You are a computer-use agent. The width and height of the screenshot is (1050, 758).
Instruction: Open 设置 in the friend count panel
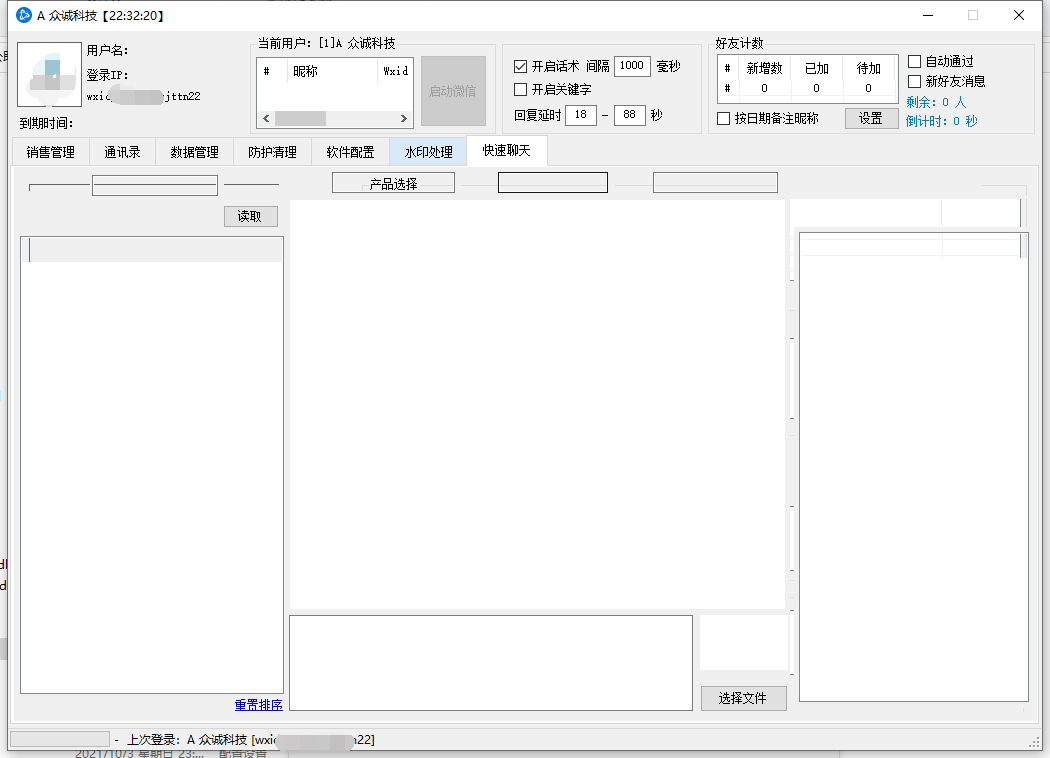point(871,118)
